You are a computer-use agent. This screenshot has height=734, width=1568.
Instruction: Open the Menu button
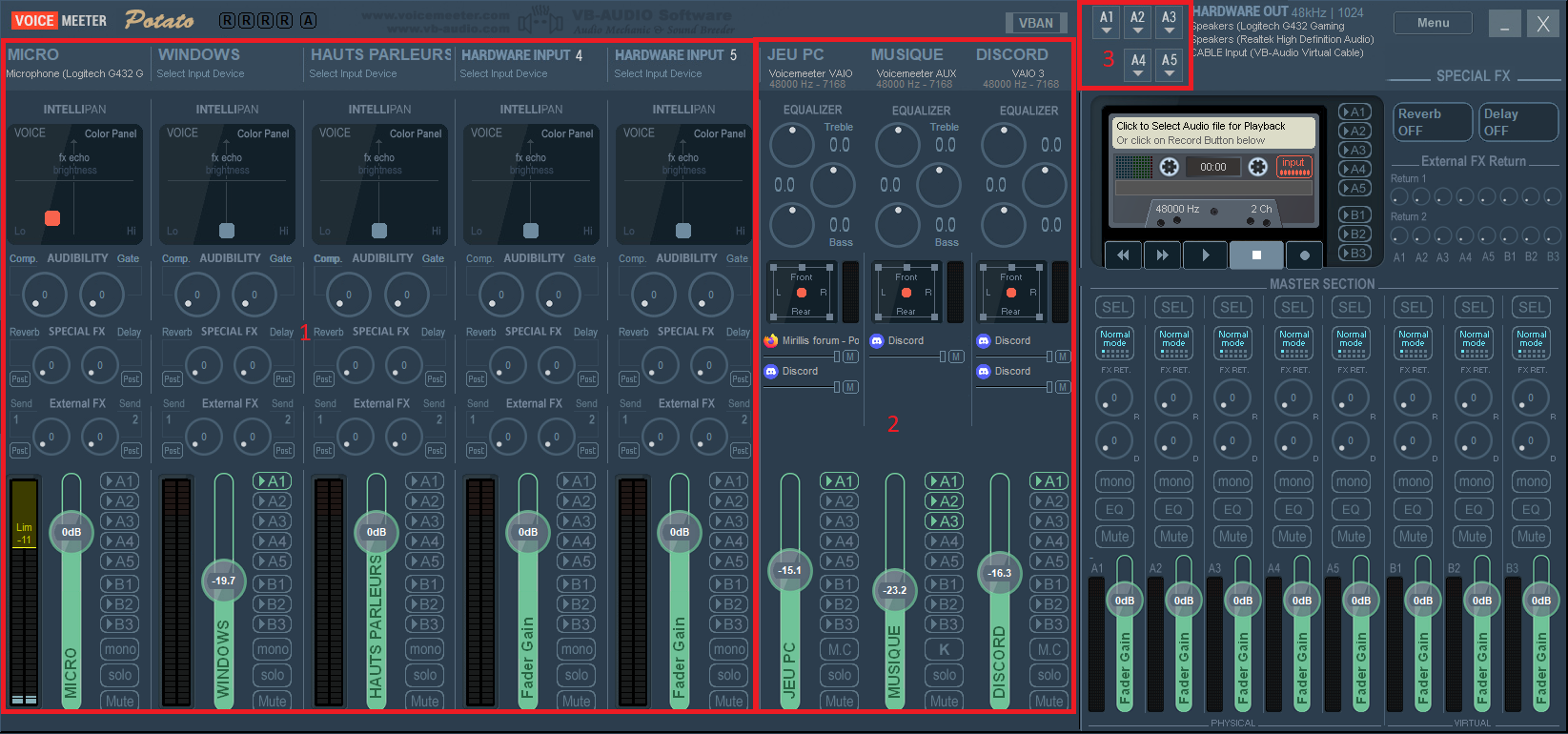tap(1433, 23)
